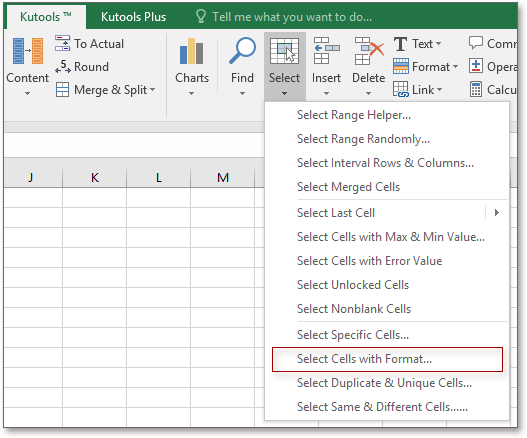This screenshot has width=527, height=438.
Task: Click the Round numbers icon
Action: click(x=63, y=66)
